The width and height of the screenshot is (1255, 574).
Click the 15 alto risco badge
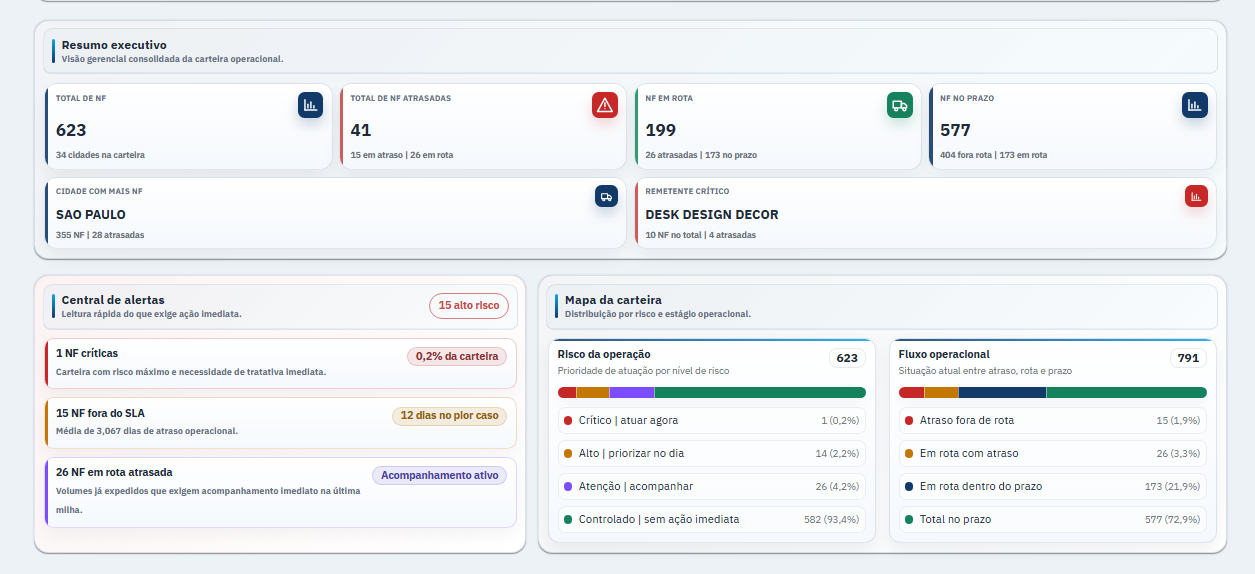coord(469,306)
